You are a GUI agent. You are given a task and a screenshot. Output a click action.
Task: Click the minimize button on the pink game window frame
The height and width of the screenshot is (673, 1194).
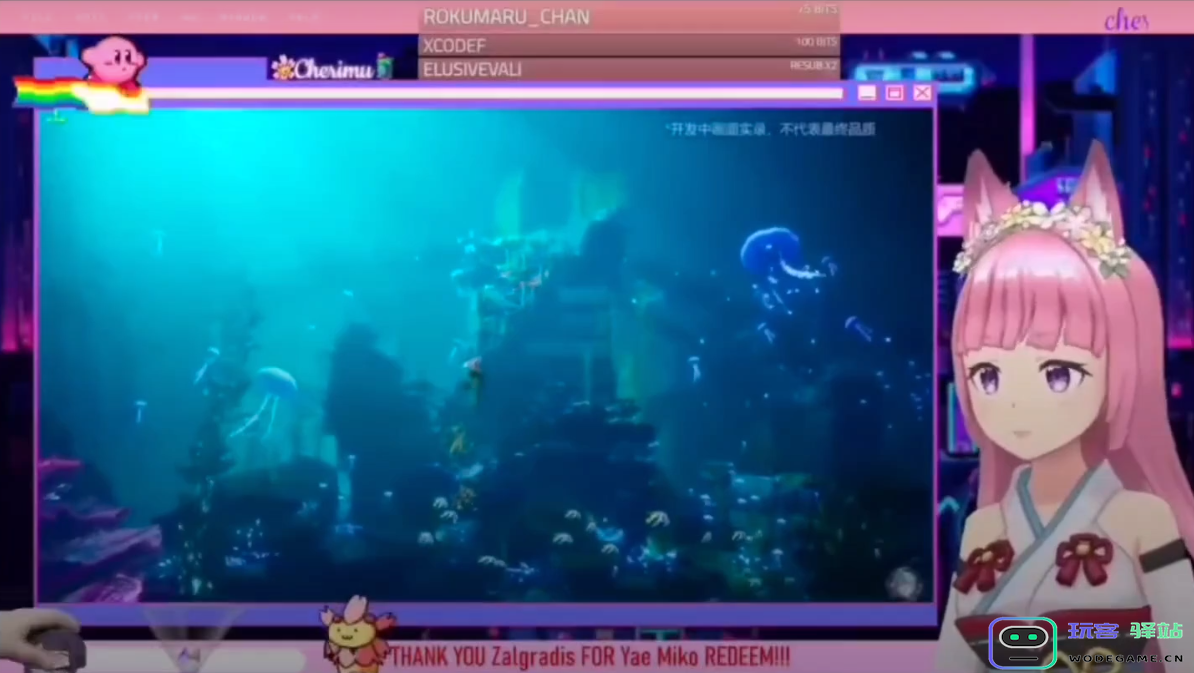point(867,93)
